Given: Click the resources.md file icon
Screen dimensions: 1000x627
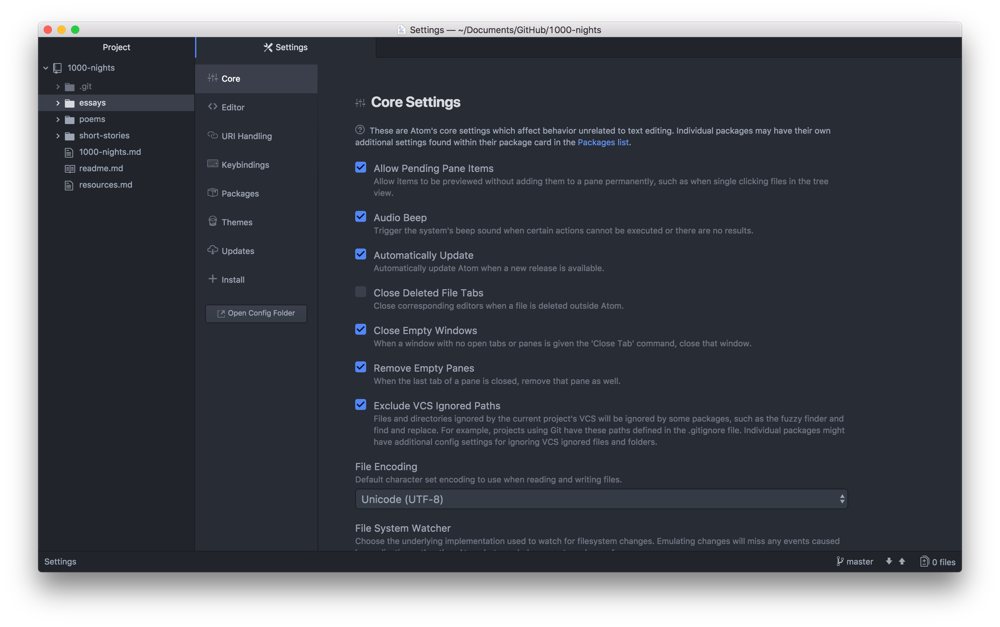Looking at the screenshot, I should click(x=69, y=186).
